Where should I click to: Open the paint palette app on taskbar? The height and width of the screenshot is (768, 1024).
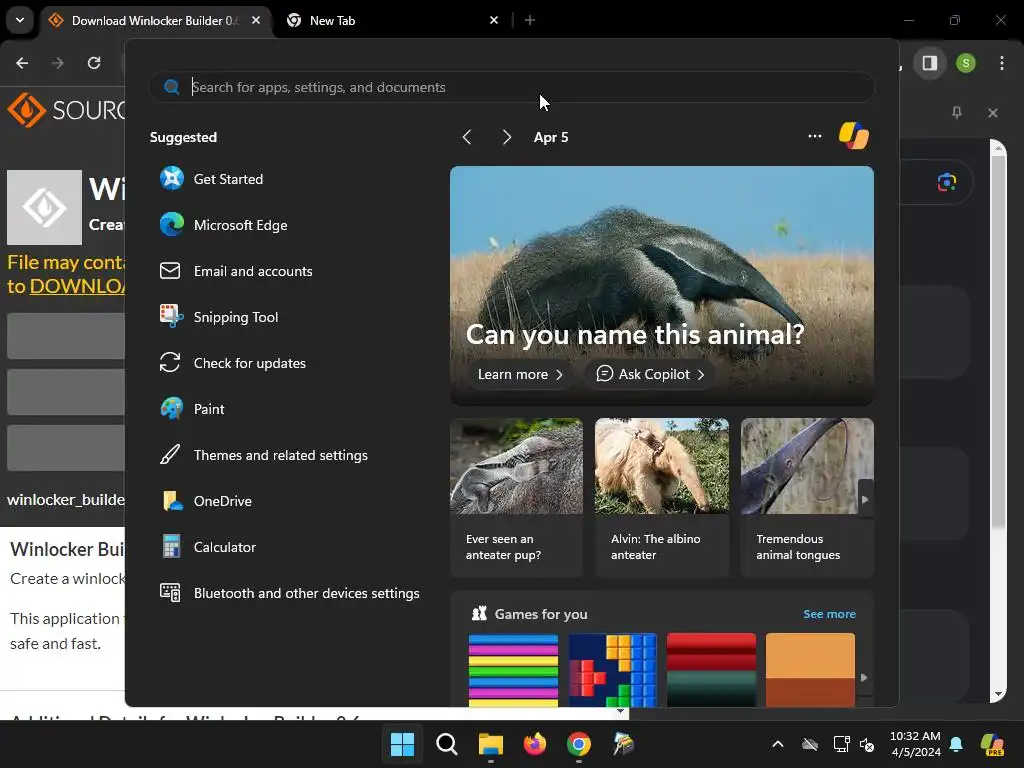pos(623,744)
